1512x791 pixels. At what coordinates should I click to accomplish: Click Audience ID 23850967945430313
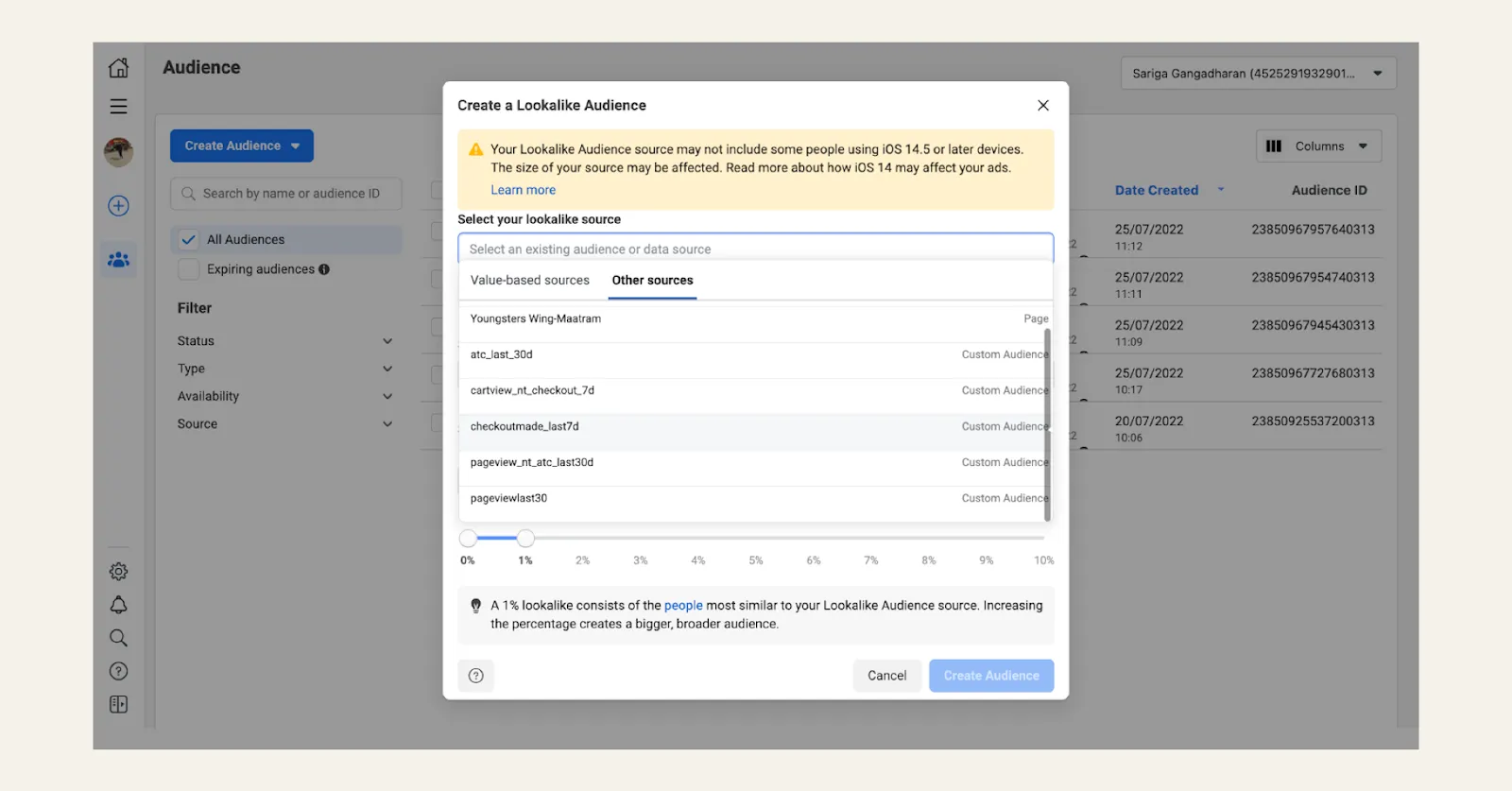click(1313, 325)
